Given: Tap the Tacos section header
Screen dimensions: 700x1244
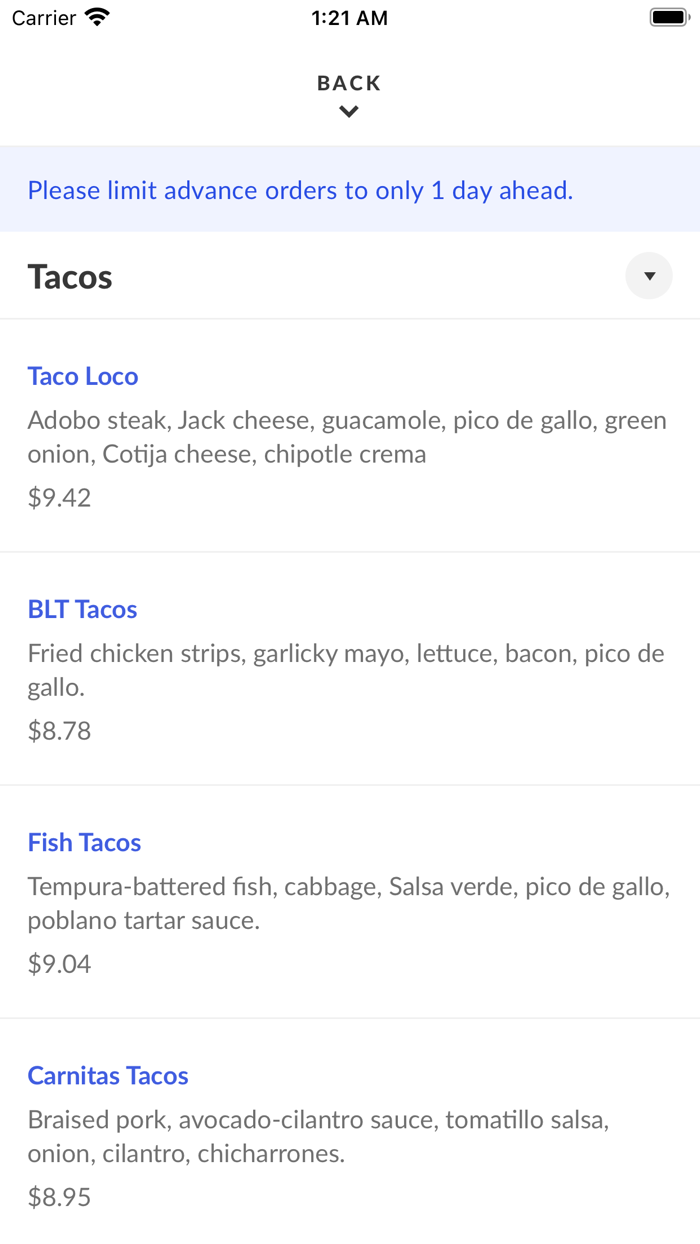Looking at the screenshot, I should click(x=69, y=276).
